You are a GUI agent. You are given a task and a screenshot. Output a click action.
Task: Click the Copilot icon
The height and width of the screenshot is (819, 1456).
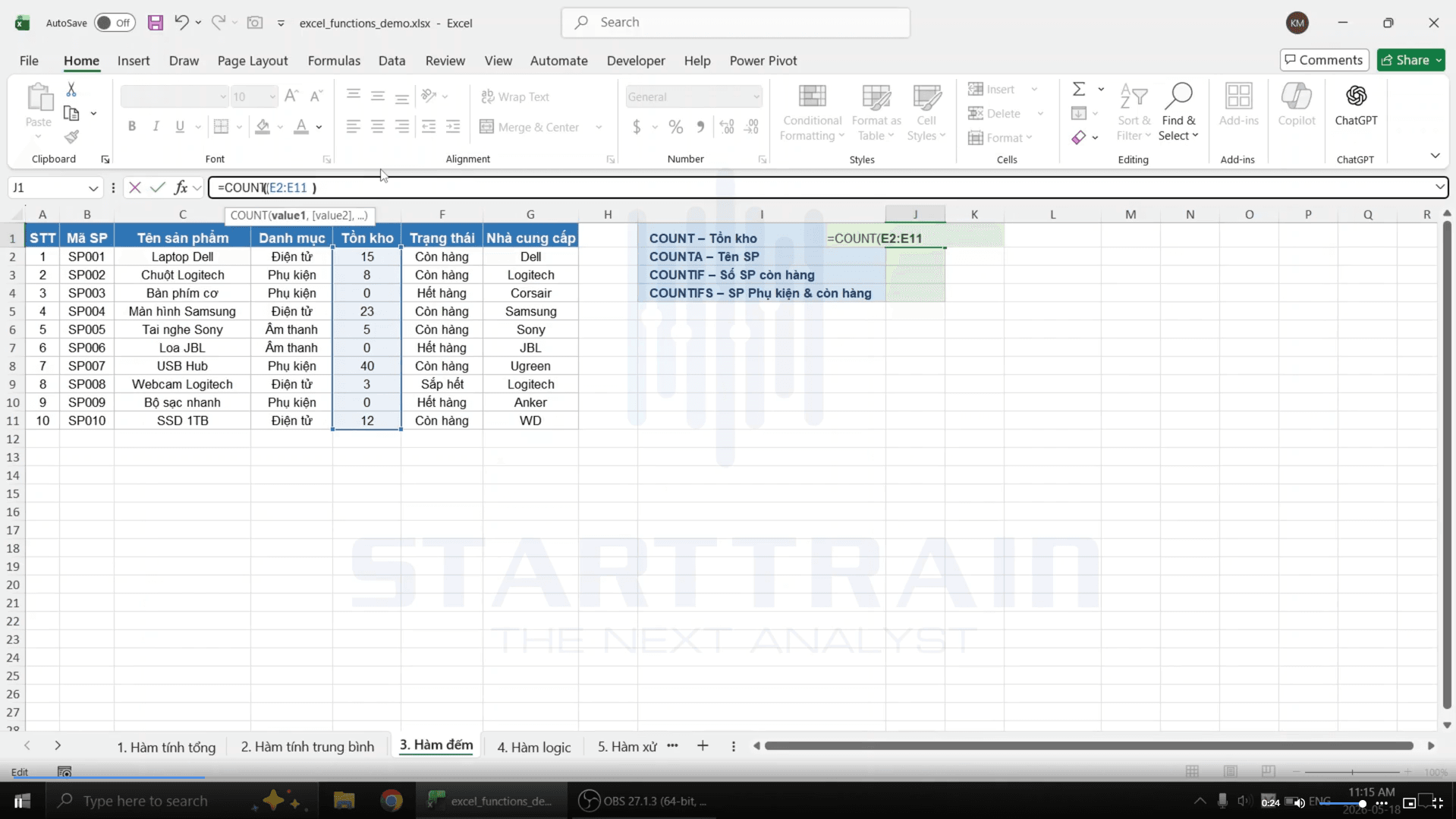pos(1296,106)
